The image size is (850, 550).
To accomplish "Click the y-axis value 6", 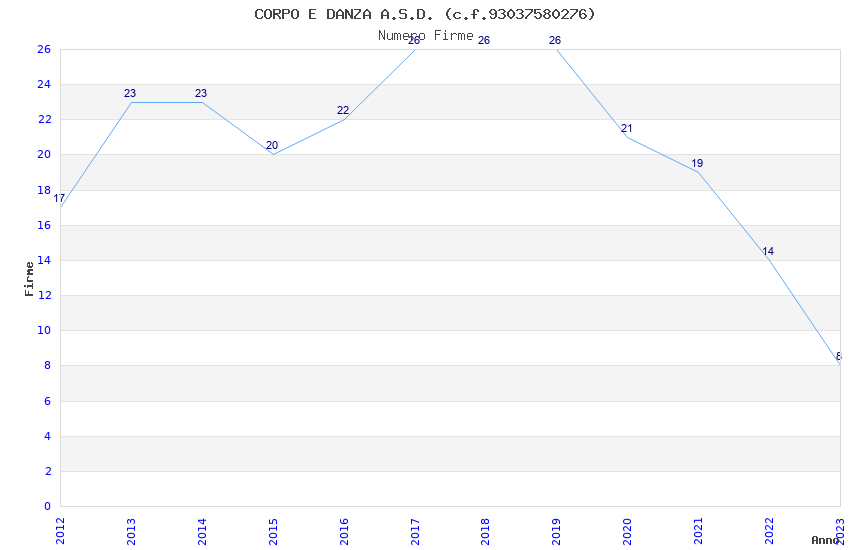I will [x=47, y=401].
